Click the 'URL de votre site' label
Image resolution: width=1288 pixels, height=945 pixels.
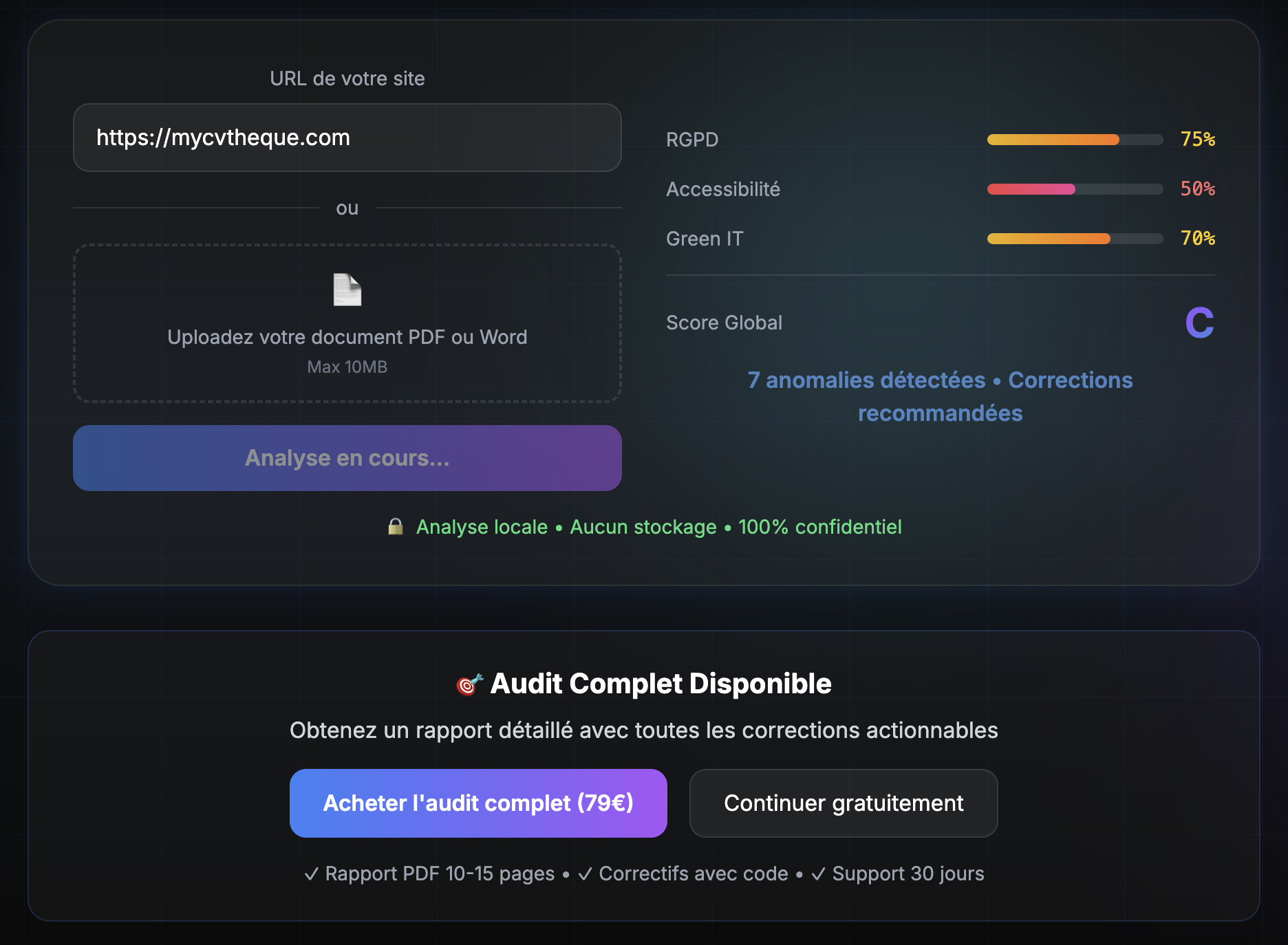point(347,78)
